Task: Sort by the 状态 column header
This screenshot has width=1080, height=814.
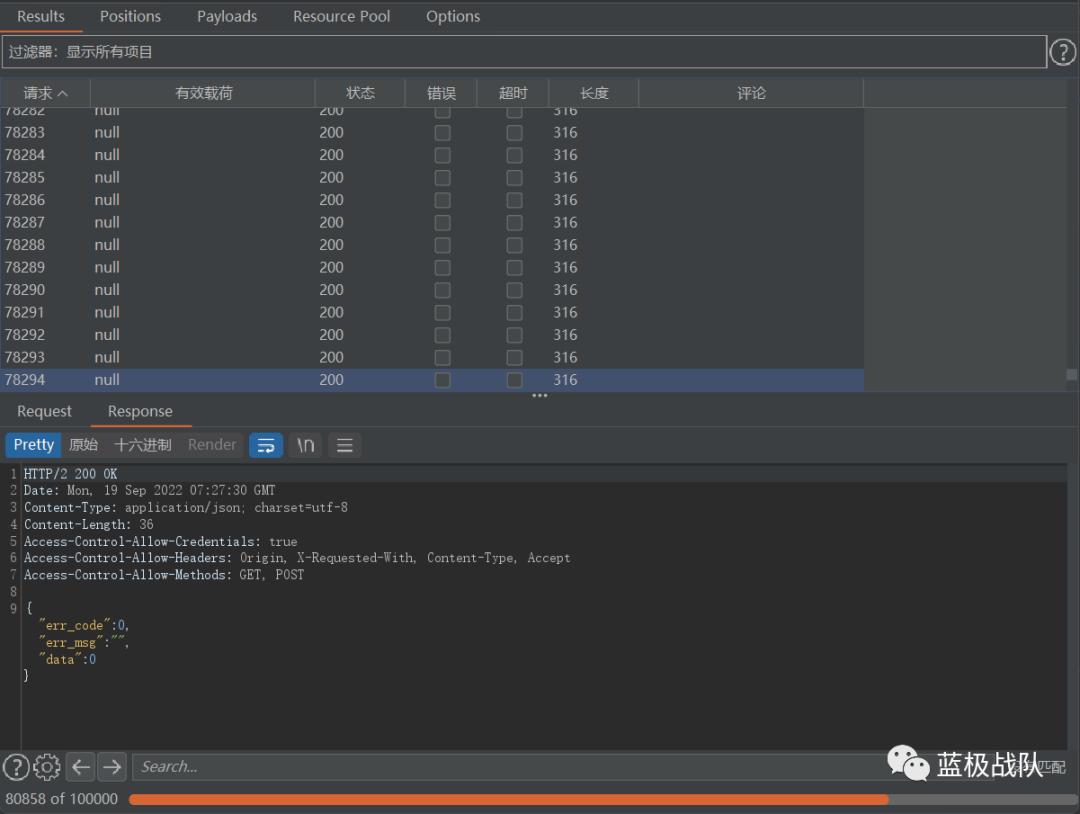Action: click(x=360, y=93)
